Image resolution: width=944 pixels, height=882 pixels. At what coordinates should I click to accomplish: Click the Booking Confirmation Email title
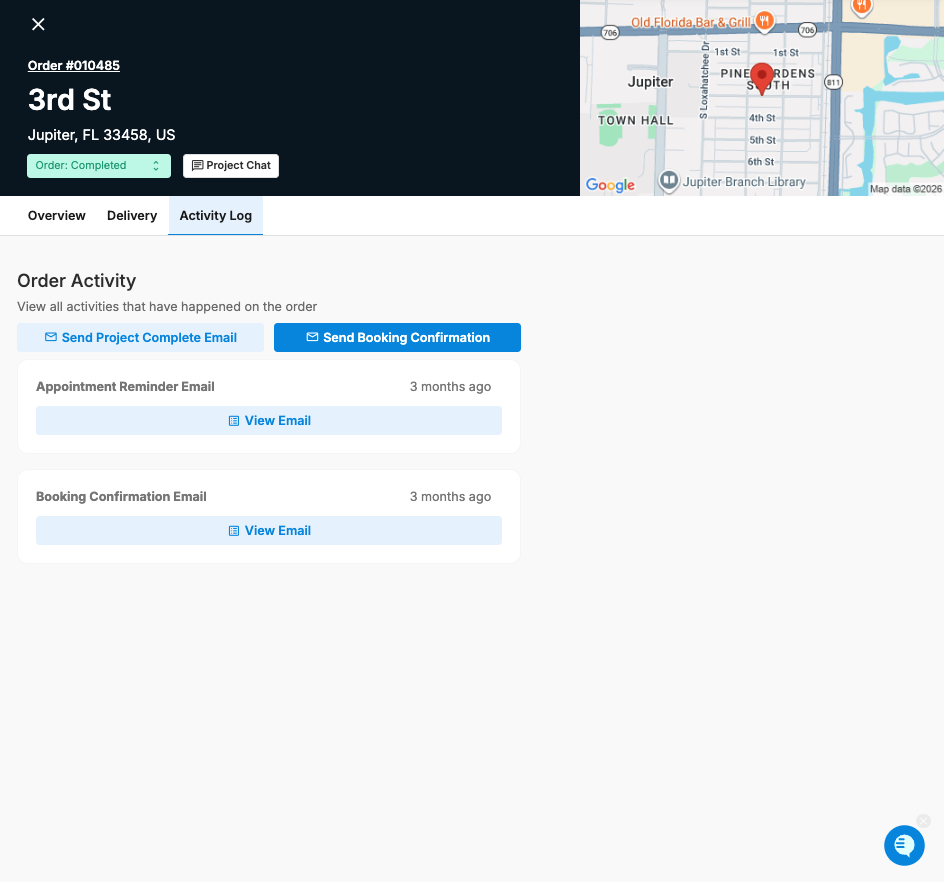coord(121,497)
